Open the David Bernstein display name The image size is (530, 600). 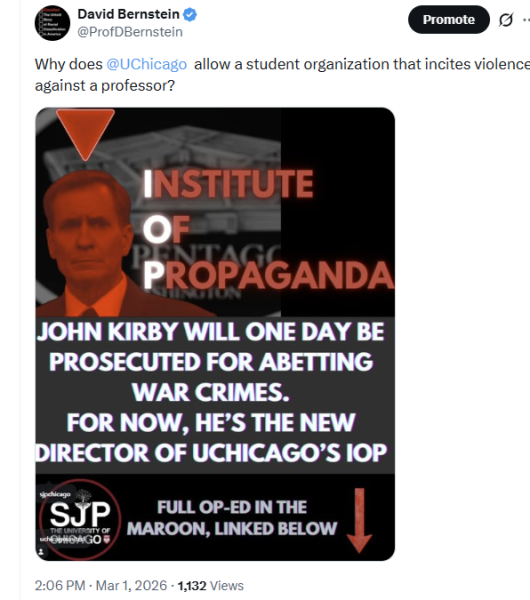pyautogui.click(x=128, y=14)
